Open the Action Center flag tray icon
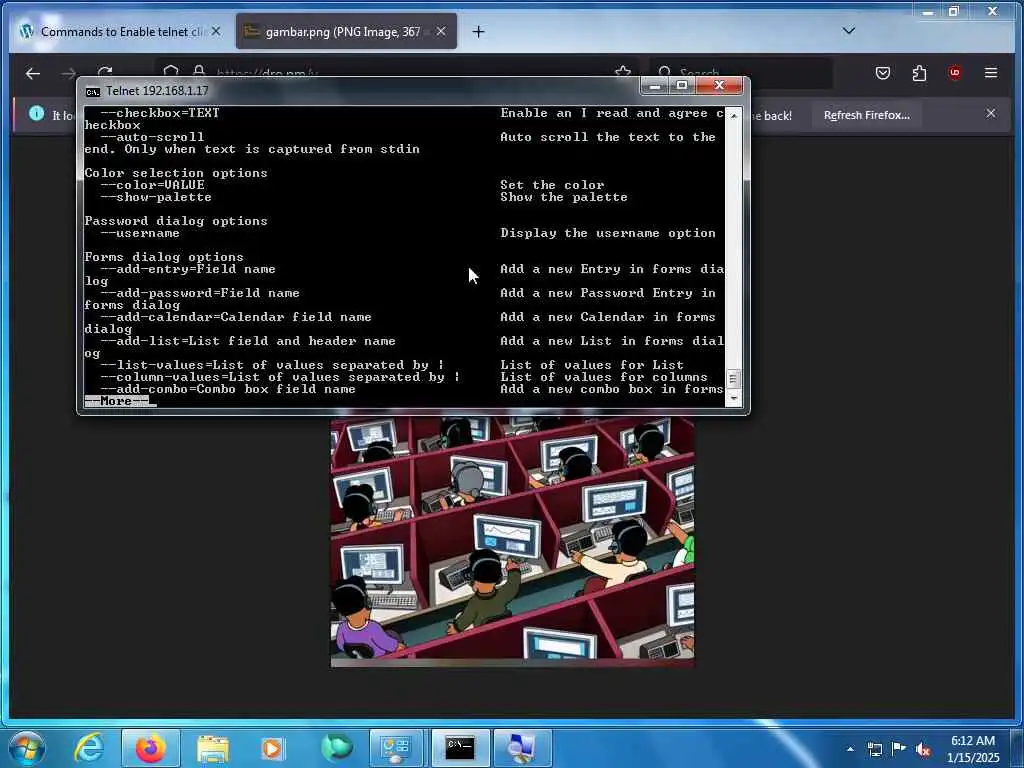 coord(899,749)
